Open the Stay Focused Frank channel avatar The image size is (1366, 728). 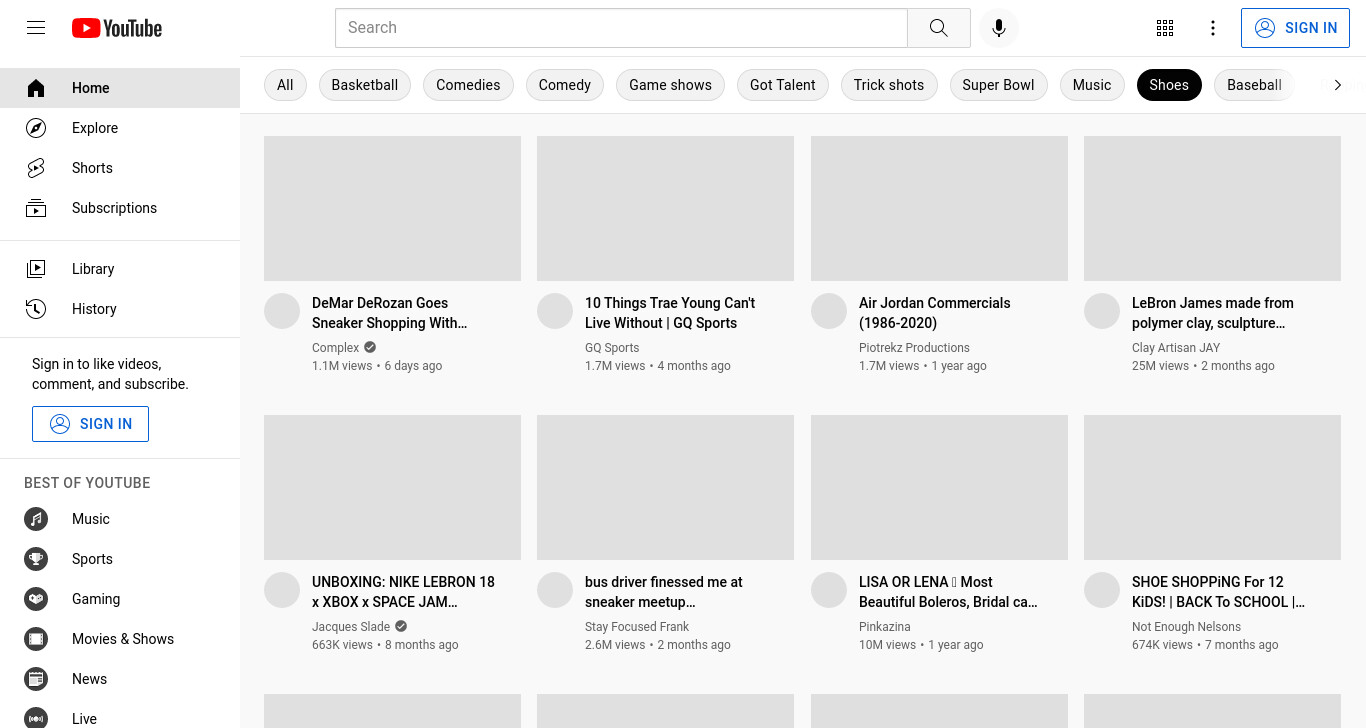click(555, 590)
